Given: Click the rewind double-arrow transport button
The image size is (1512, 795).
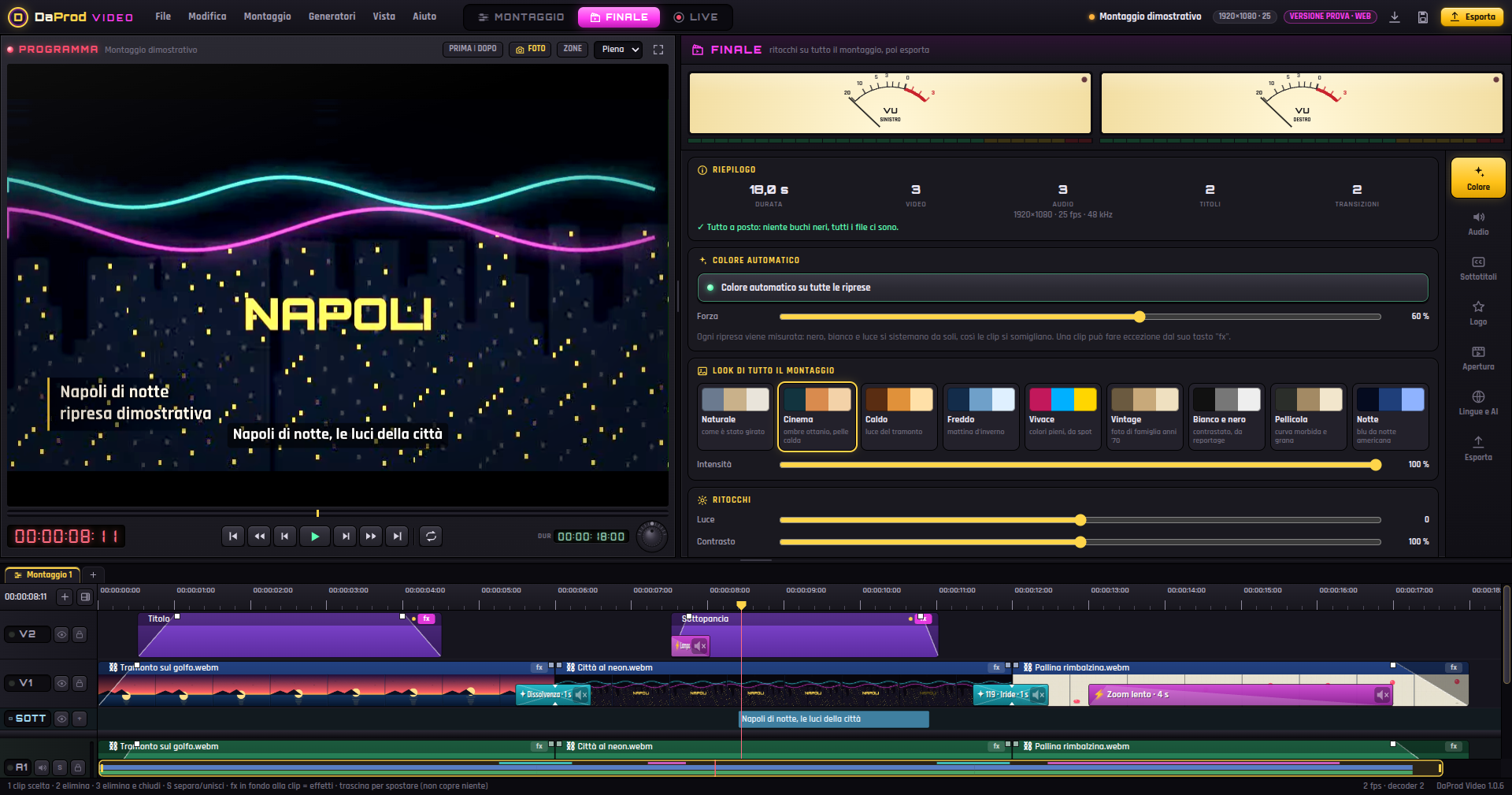Looking at the screenshot, I should point(259,537).
